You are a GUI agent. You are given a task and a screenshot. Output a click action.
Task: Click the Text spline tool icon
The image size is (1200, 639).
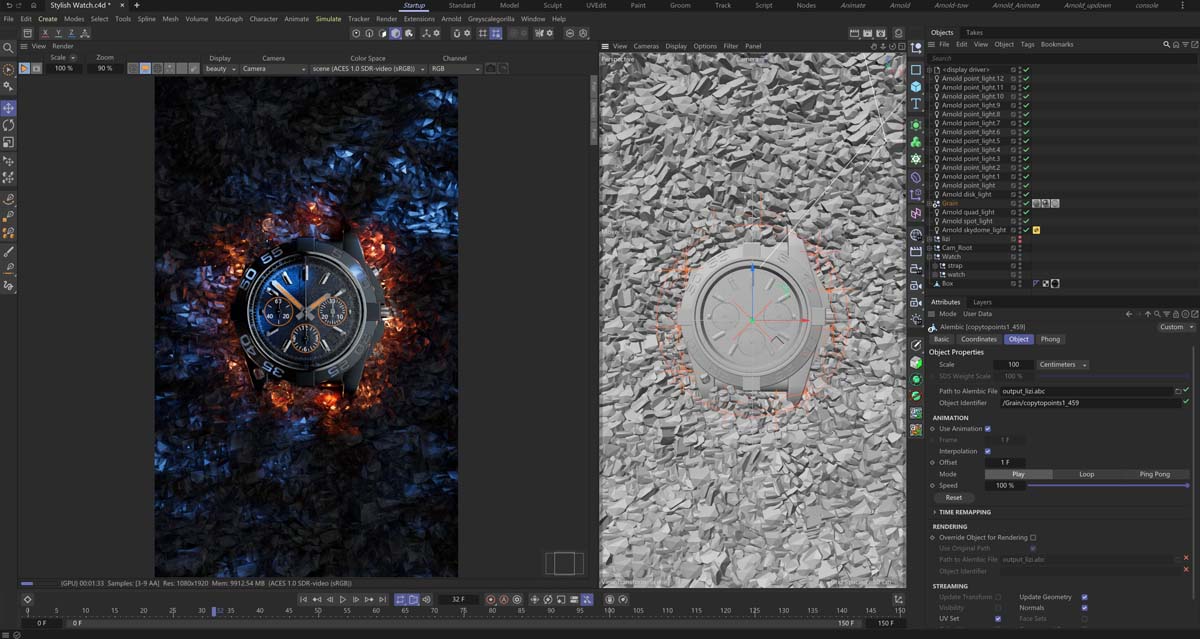coord(916,104)
